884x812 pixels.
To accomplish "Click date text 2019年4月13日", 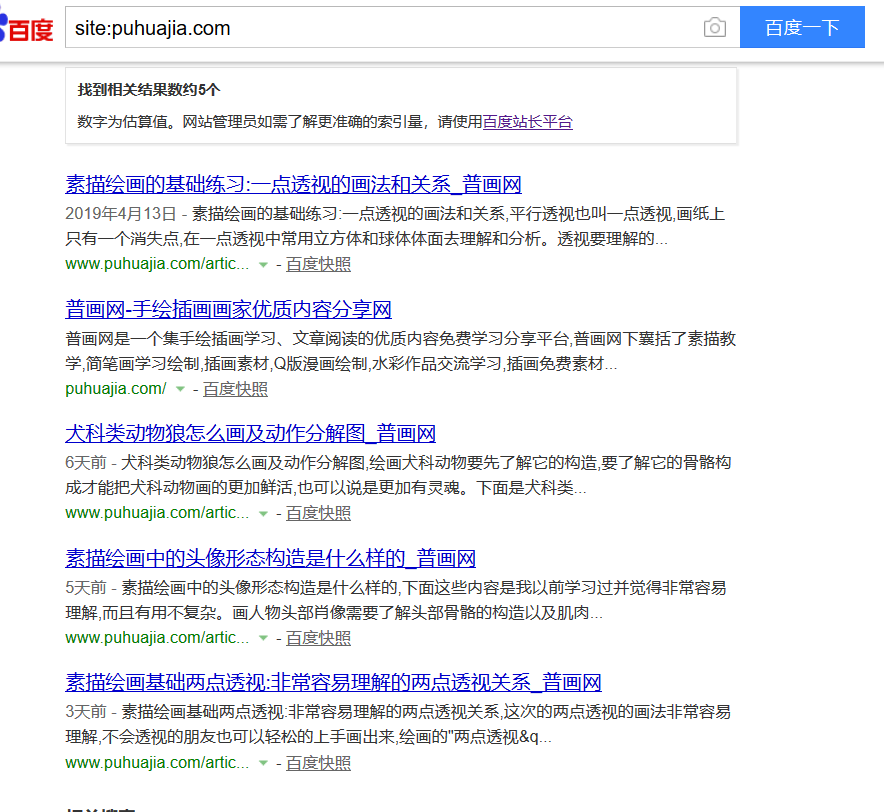I will pos(121,214).
